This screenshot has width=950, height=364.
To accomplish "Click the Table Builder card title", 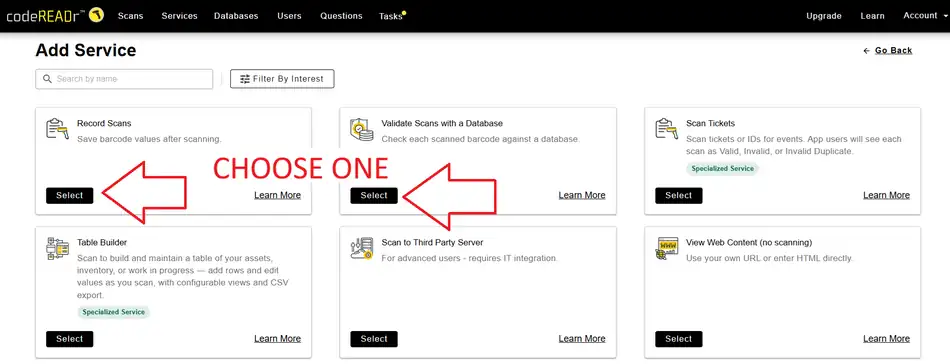I will coord(102,243).
